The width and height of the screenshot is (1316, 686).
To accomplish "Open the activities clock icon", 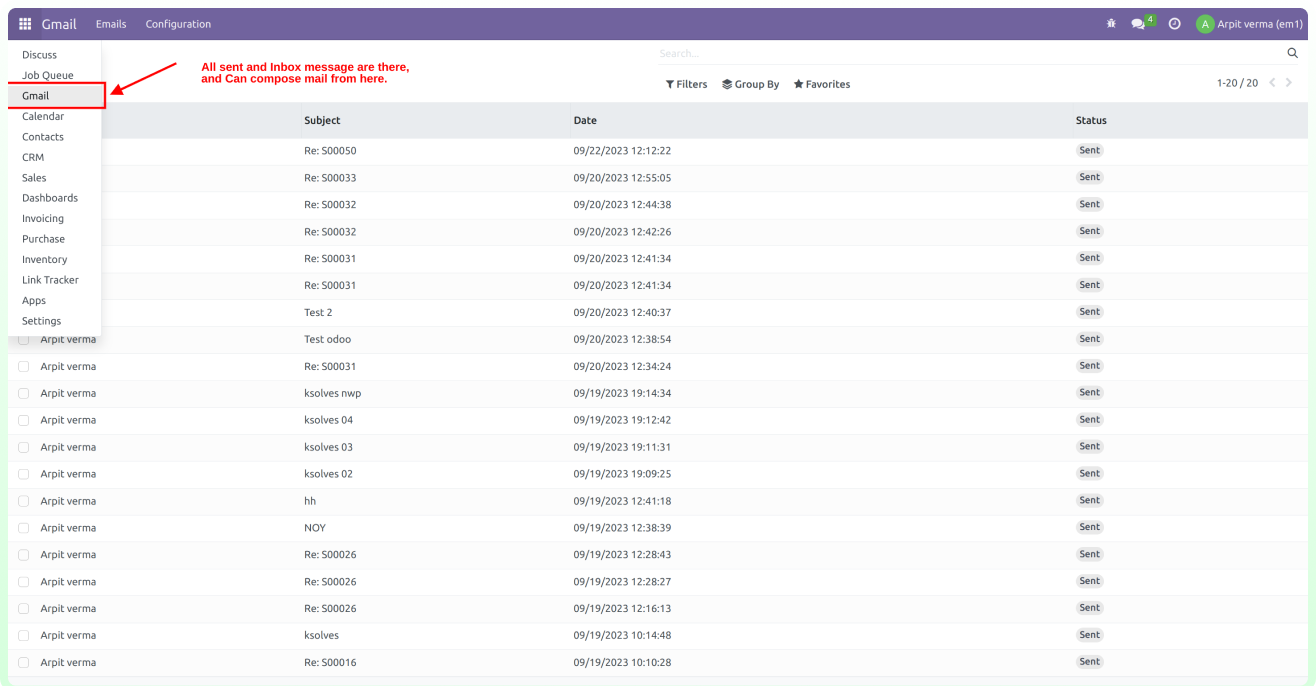I will click(1175, 24).
